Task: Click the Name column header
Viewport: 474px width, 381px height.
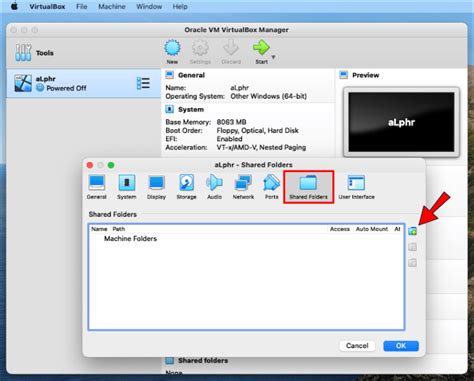Action: (x=99, y=229)
